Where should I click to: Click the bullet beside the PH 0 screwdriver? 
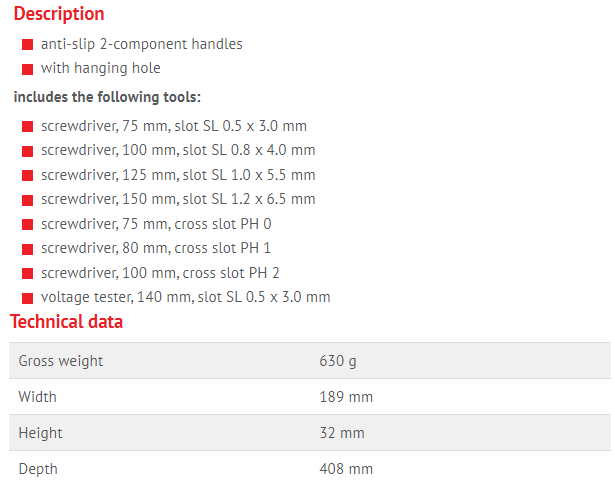coord(27,224)
